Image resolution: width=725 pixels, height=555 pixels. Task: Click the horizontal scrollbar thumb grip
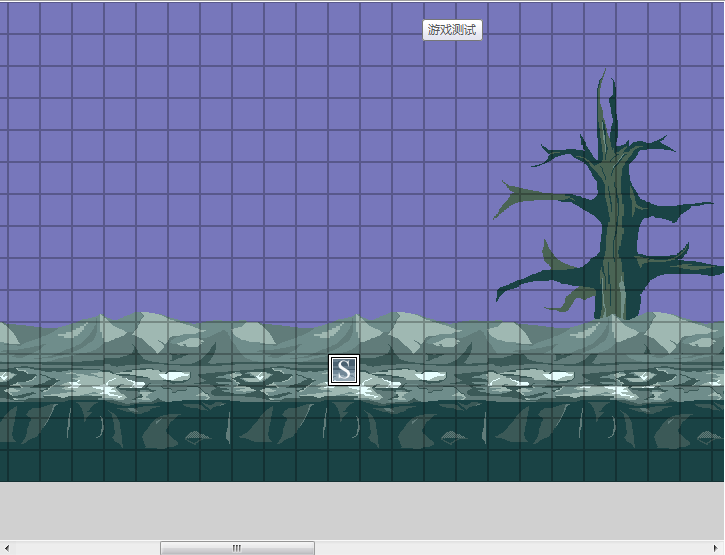[237, 548]
